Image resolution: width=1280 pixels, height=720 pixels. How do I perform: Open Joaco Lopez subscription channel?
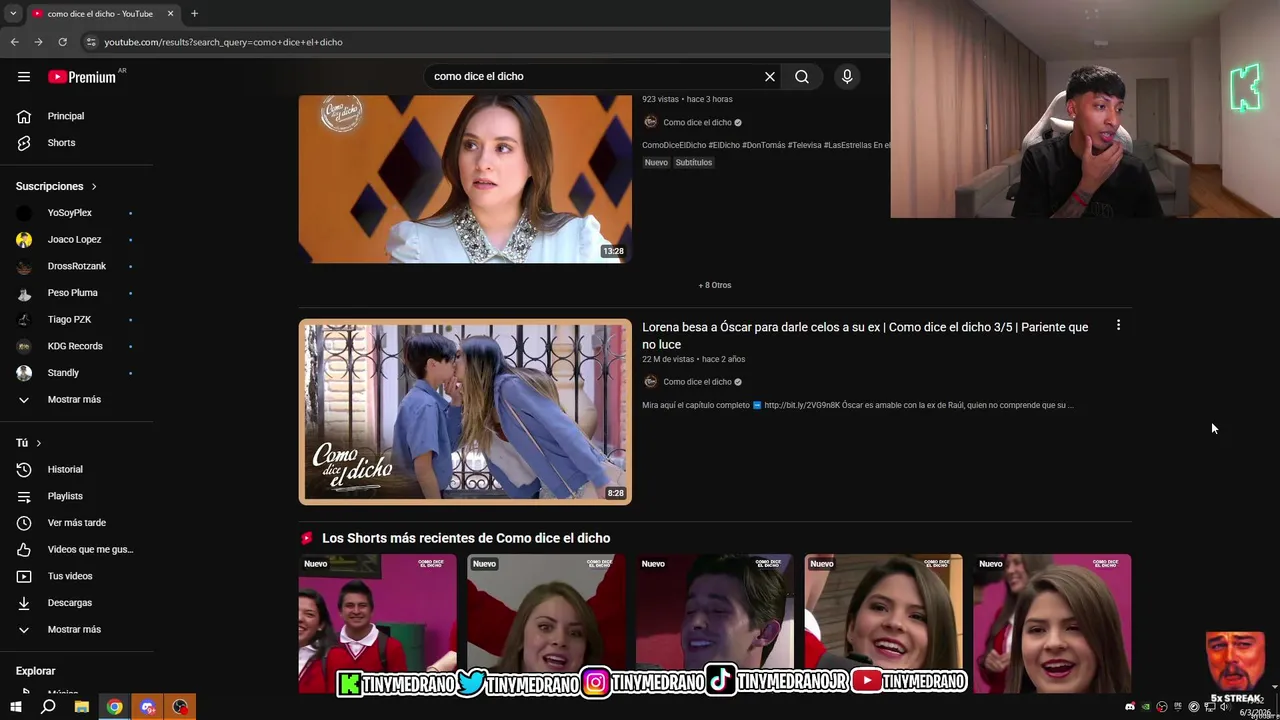pyautogui.click(x=74, y=240)
